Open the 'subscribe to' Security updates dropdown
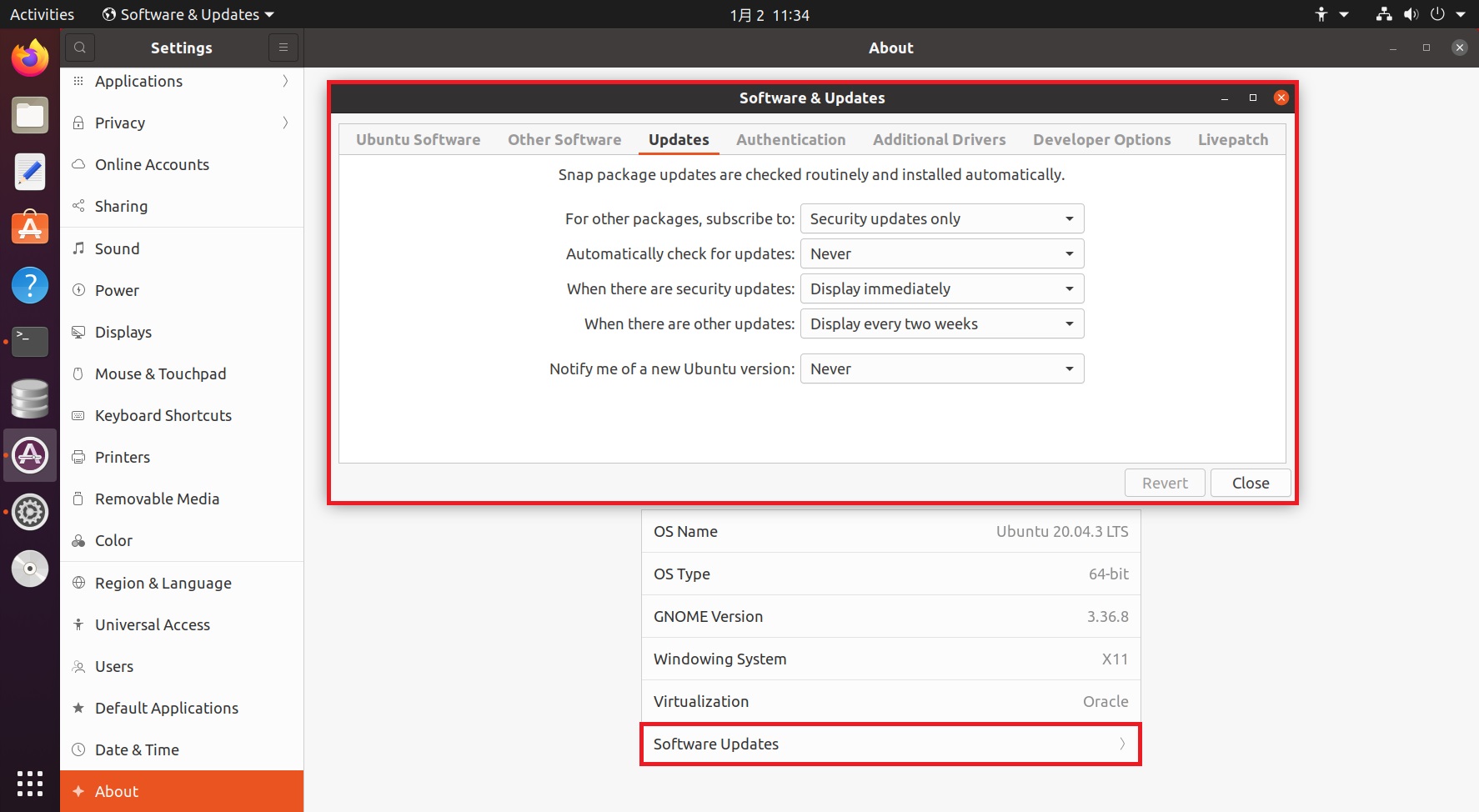Image resolution: width=1479 pixels, height=812 pixels. coord(942,218)
